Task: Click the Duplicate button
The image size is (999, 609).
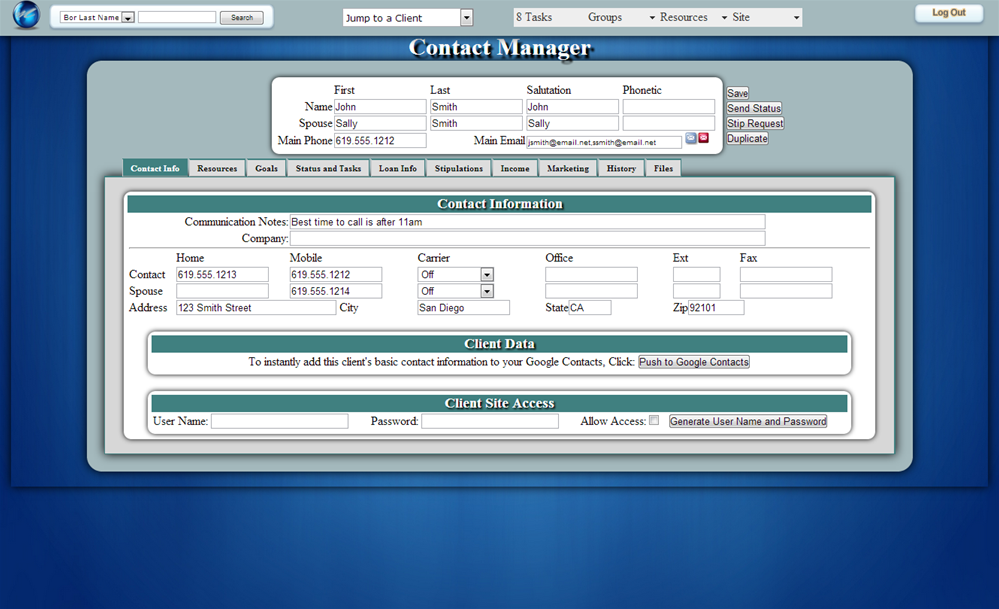Action: tap(747, 138)
